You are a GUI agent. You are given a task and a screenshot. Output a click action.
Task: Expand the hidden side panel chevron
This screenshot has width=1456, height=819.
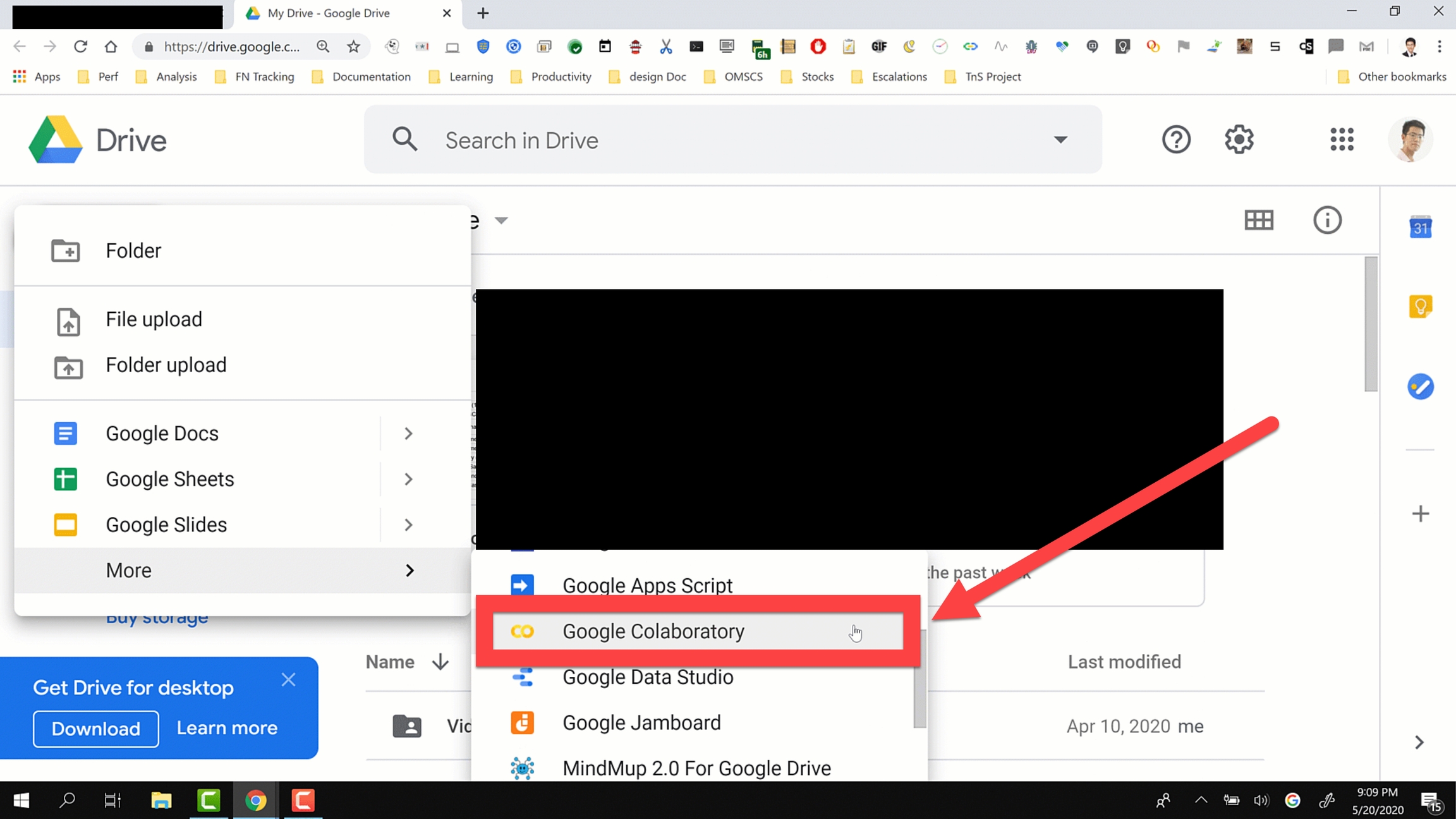pyautogui.click(x=1419, y=742)
